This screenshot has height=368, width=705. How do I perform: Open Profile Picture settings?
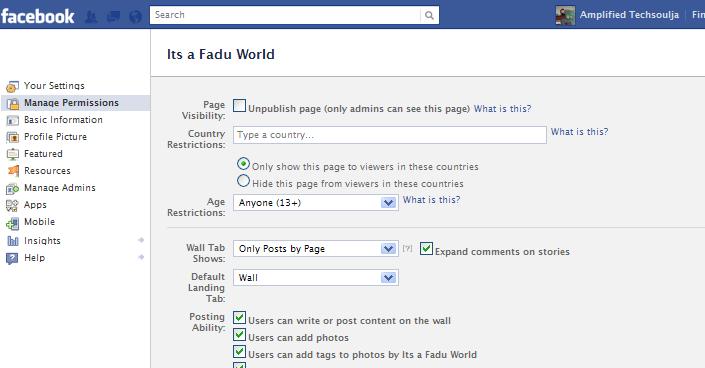[55, 136]
